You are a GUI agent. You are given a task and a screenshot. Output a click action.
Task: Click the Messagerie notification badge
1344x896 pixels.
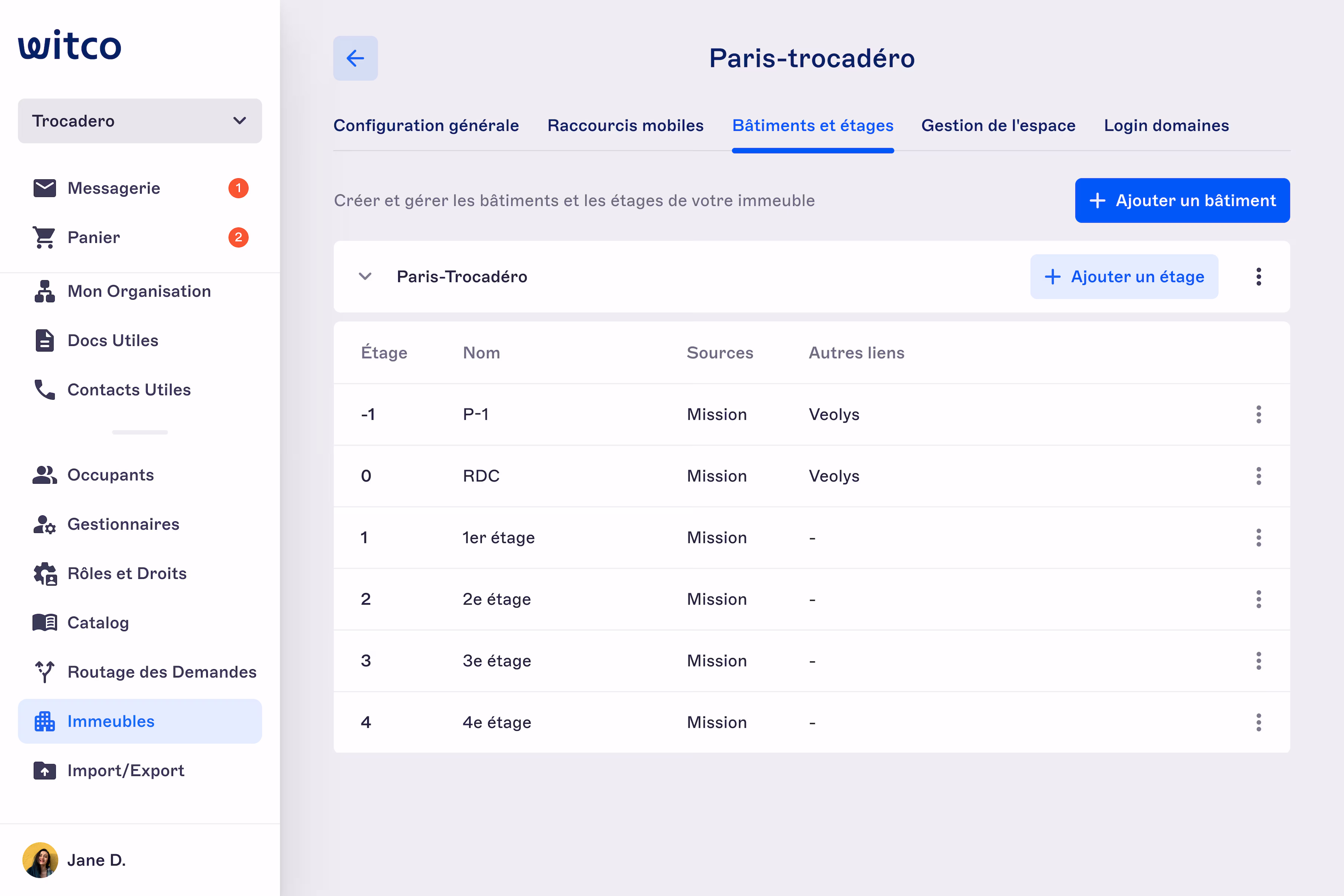tap(238, 188)
